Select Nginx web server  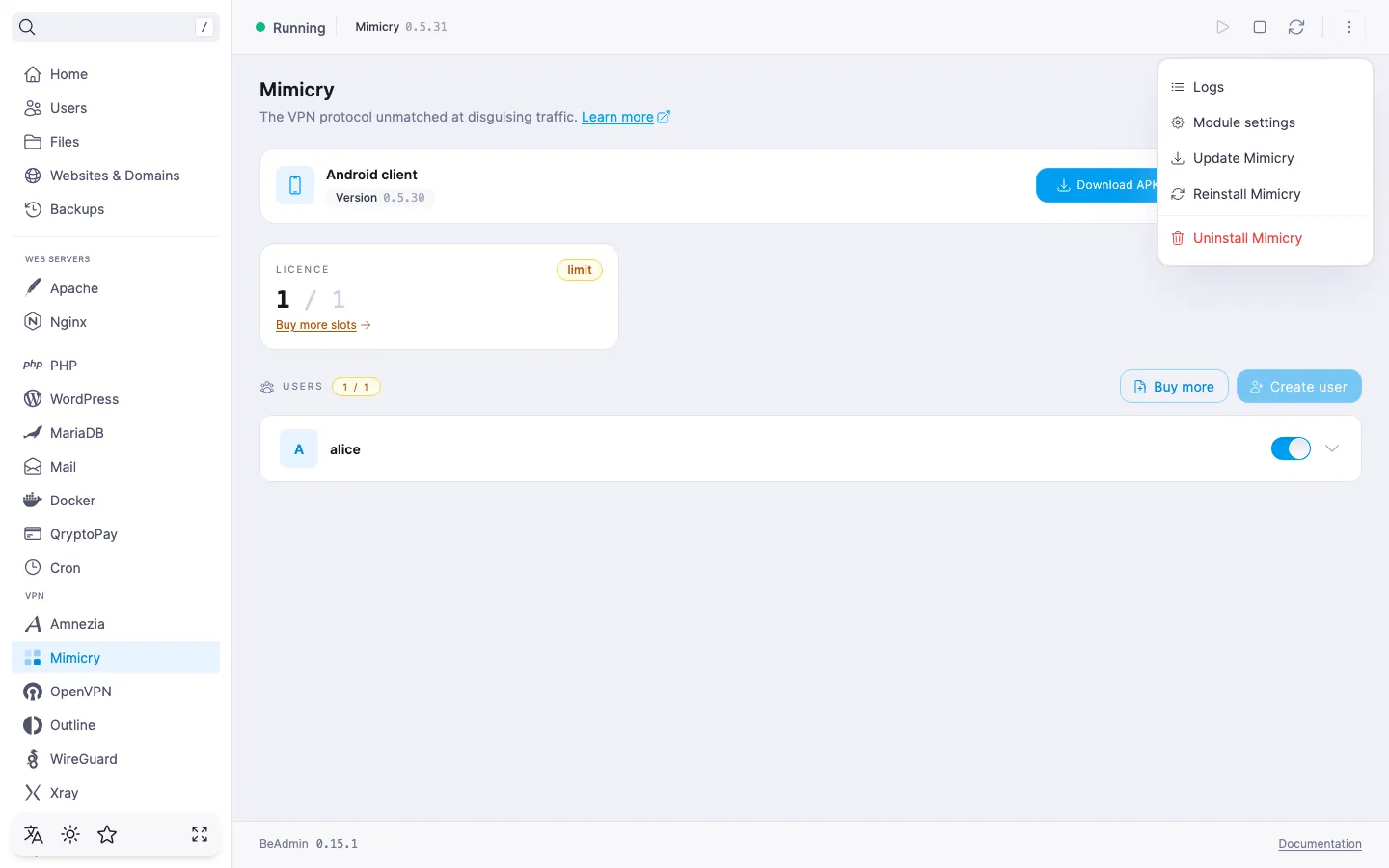point(116,322)
